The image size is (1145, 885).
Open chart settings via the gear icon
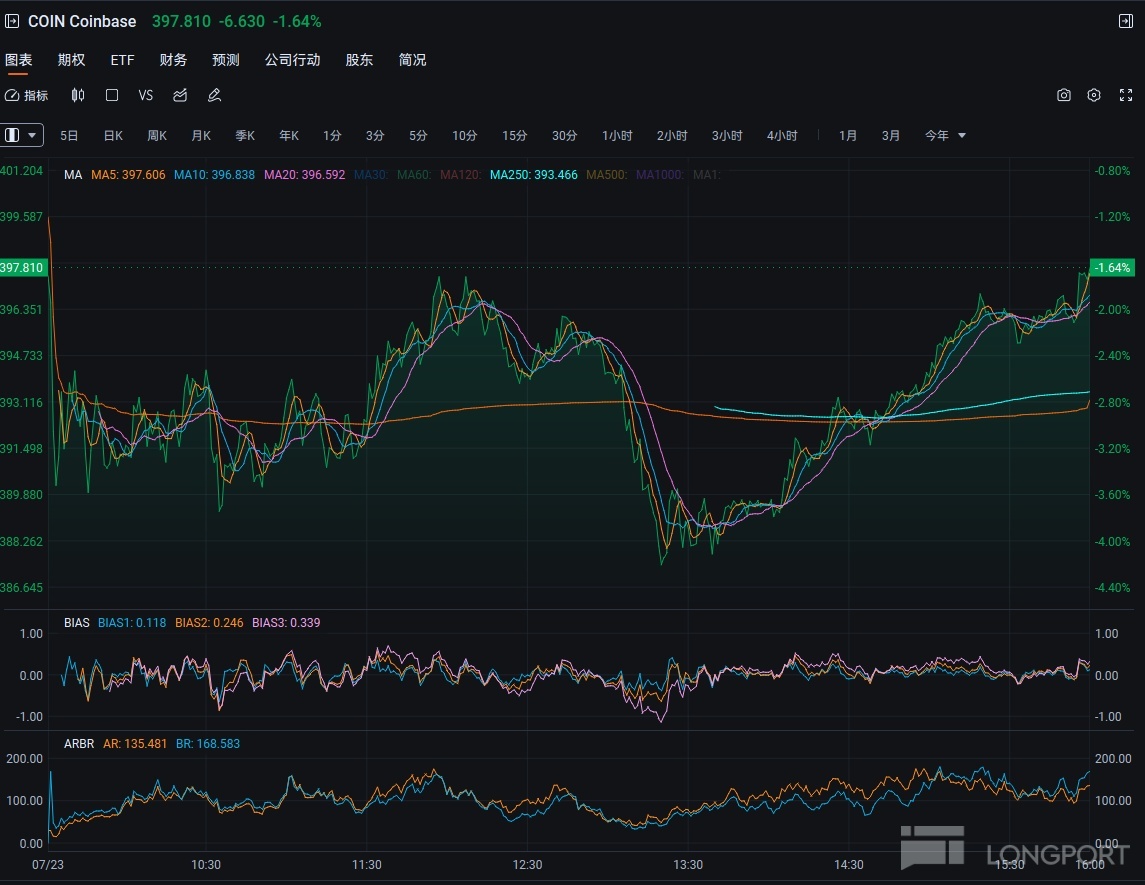tap(1094, 95)
